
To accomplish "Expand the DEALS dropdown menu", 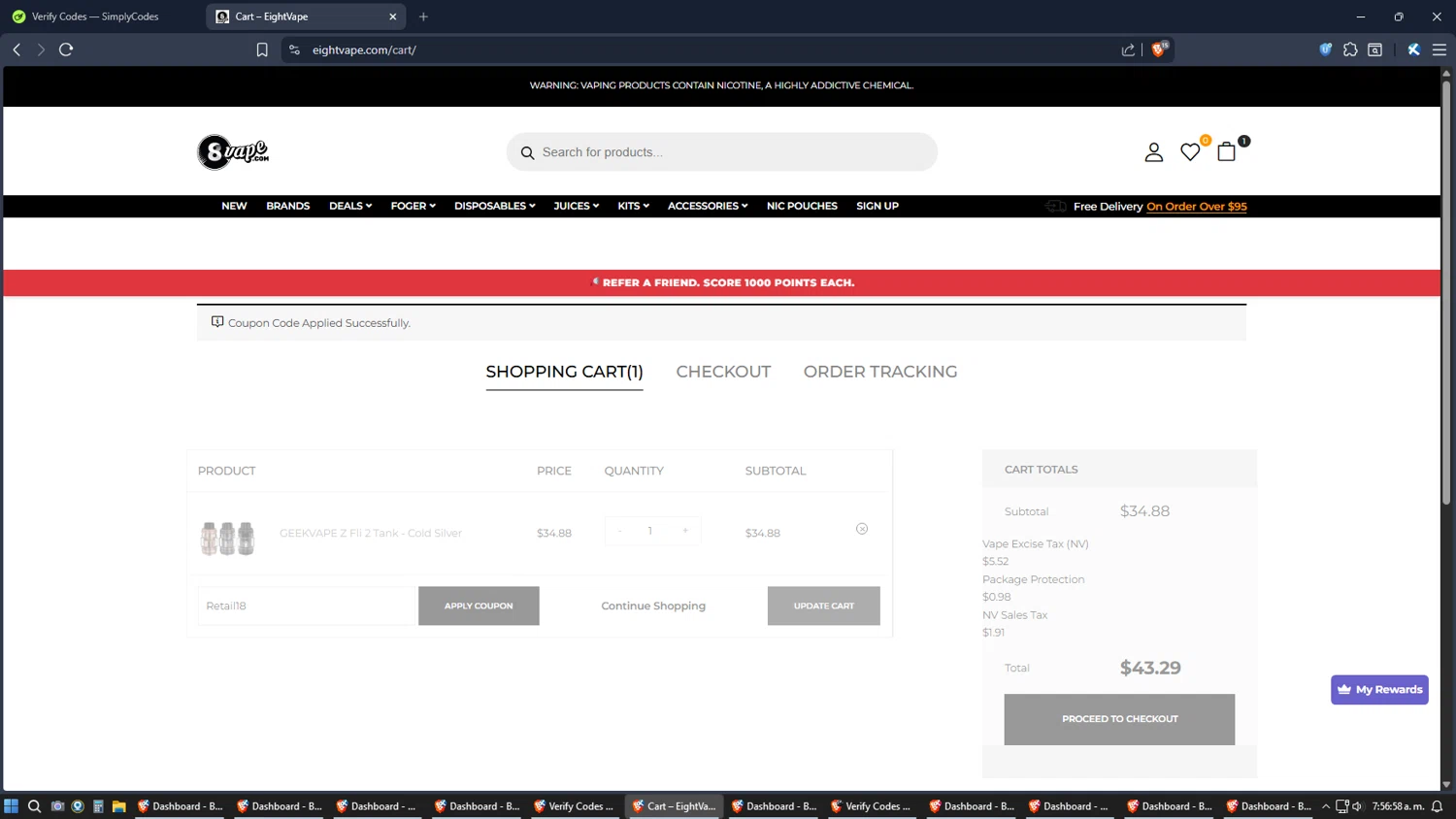I will 350,206.
